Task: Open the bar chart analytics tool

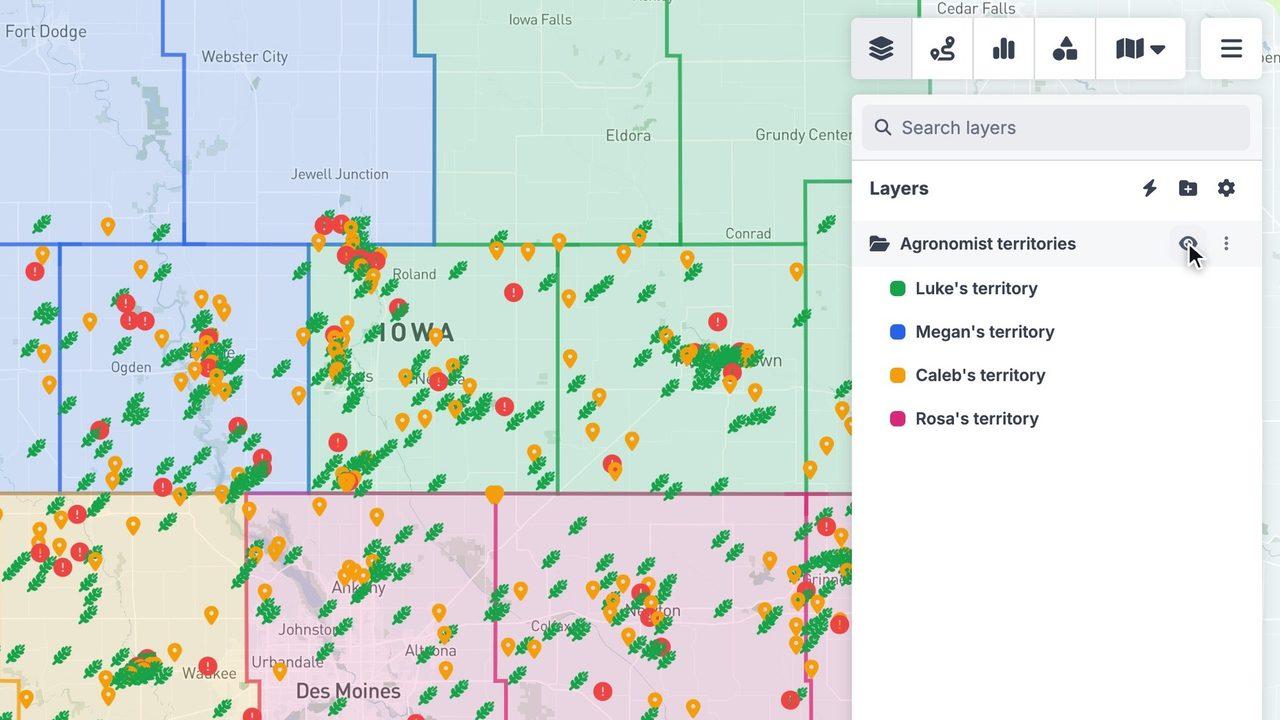Action: point(1003,48)
